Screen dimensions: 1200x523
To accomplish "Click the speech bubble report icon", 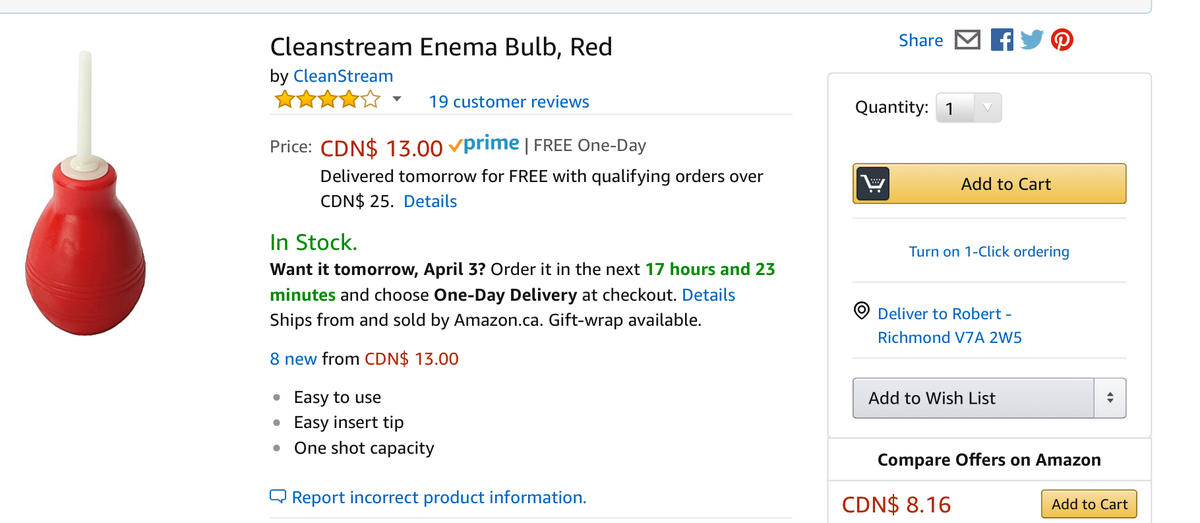I will coord(278,497).
